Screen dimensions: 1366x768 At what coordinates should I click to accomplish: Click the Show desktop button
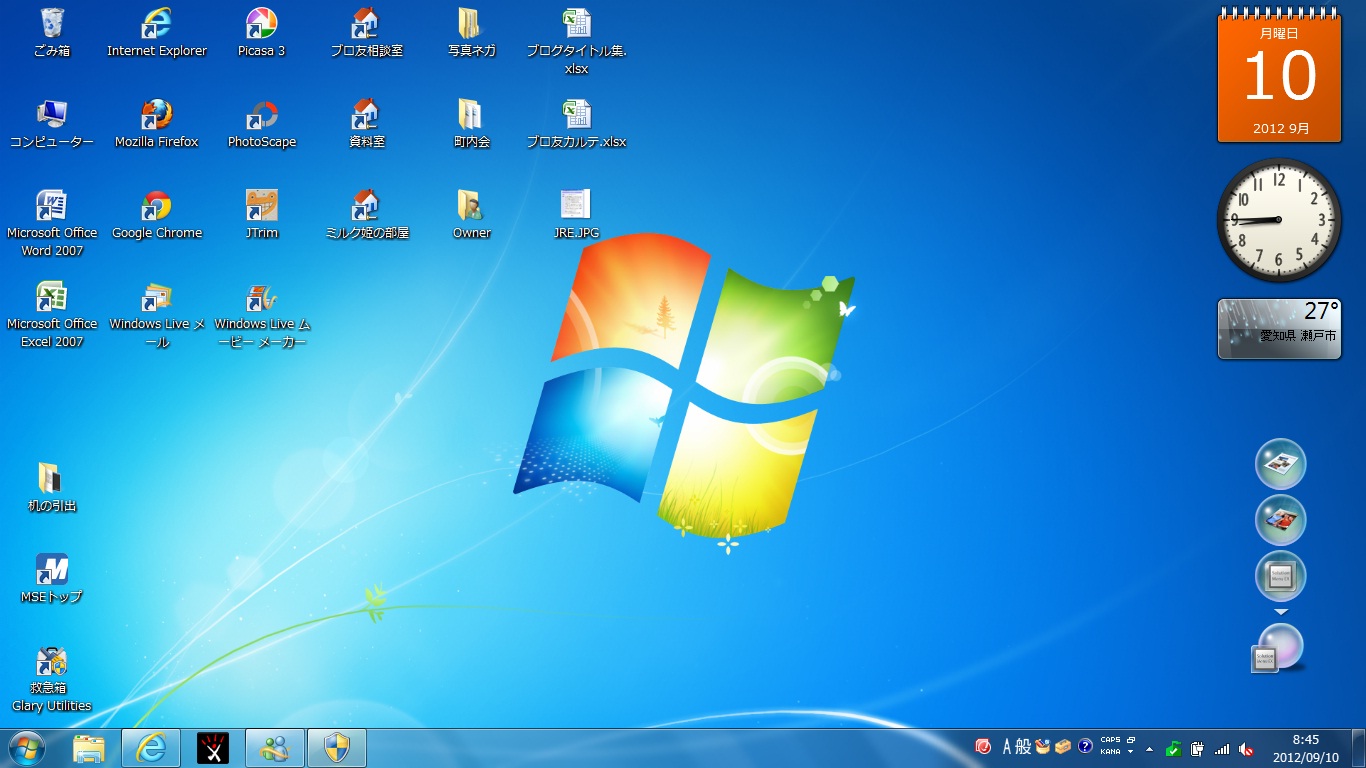[1358, 748]
